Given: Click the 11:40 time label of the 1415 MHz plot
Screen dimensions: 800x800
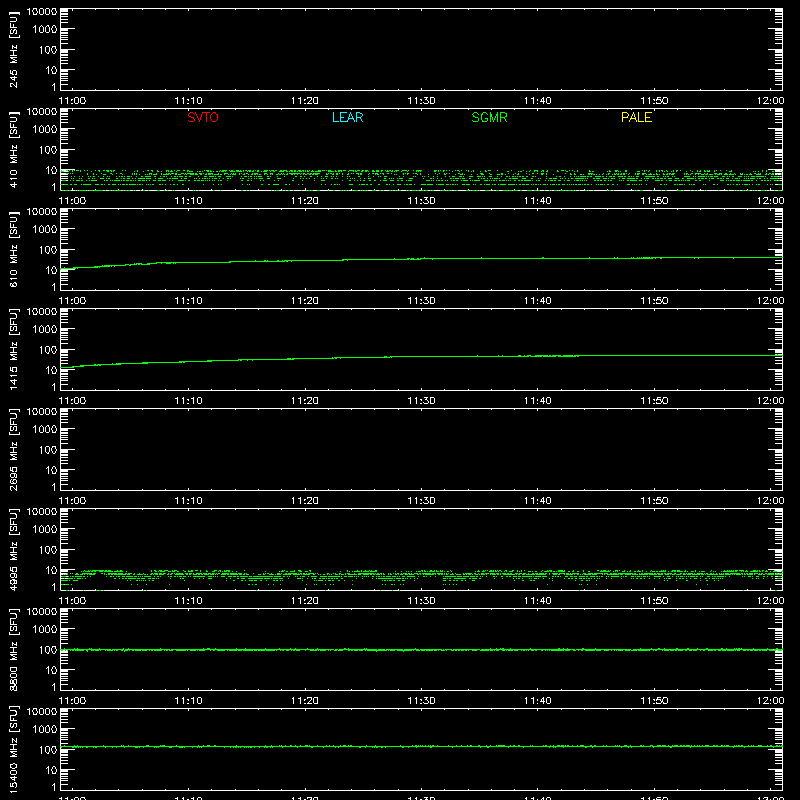Looking at the screenshot, I should [x=538, y=401].
